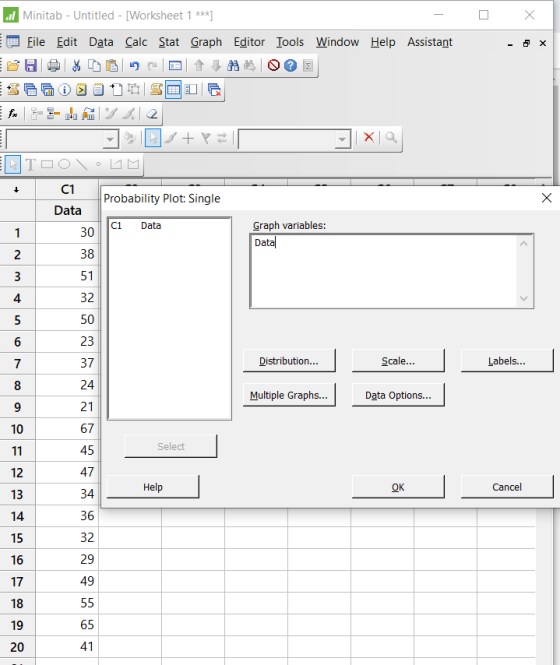
Task: Click the Data Options... button
Action: point(398,395)
